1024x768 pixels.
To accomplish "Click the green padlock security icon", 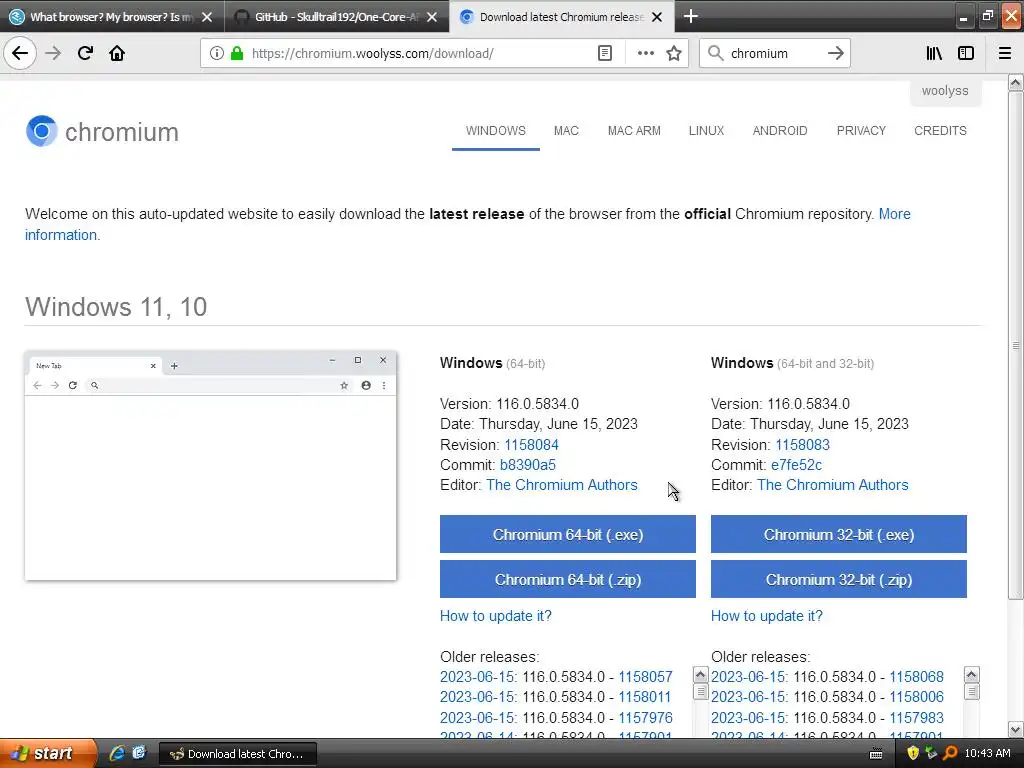I will pos(237,53).
